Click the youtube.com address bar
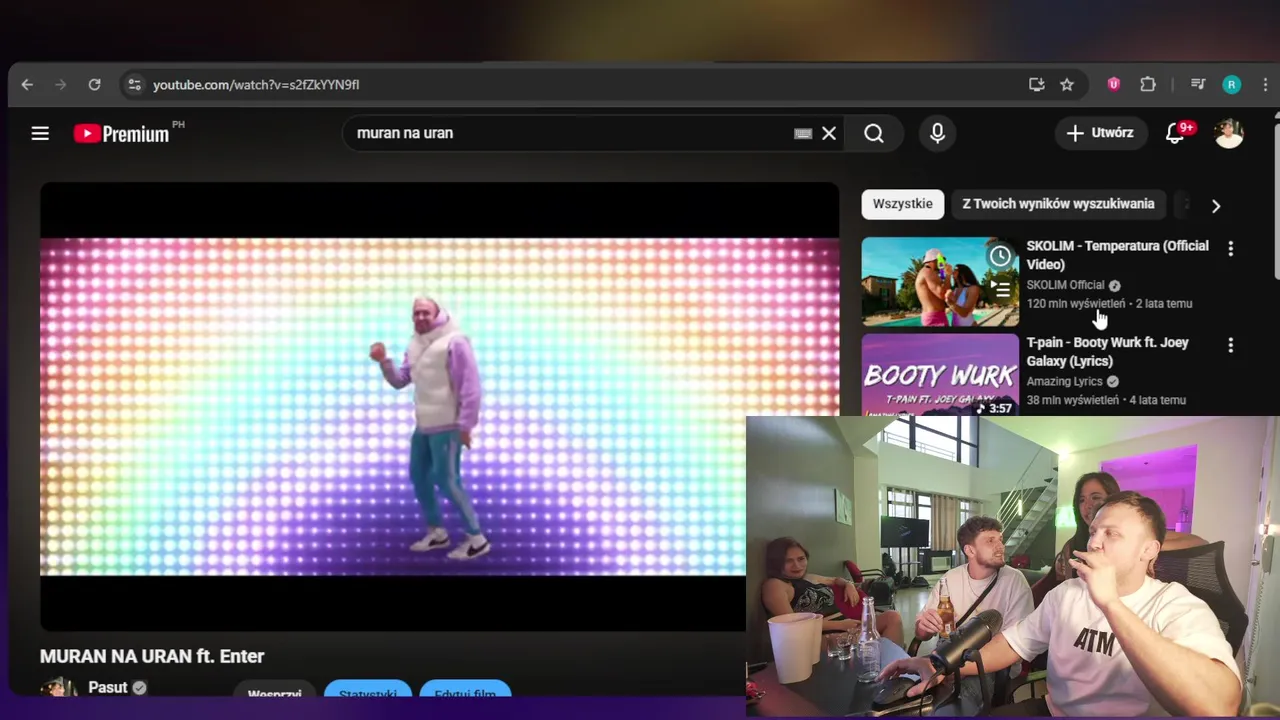 580,85
